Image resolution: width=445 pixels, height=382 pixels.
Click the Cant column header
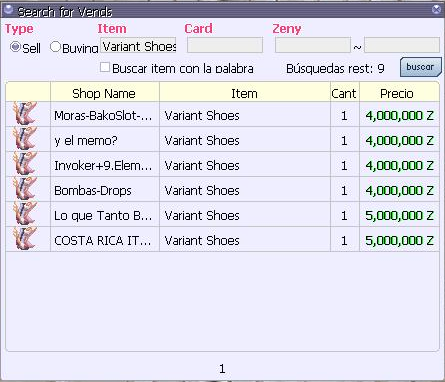click(x=345, y=93)
